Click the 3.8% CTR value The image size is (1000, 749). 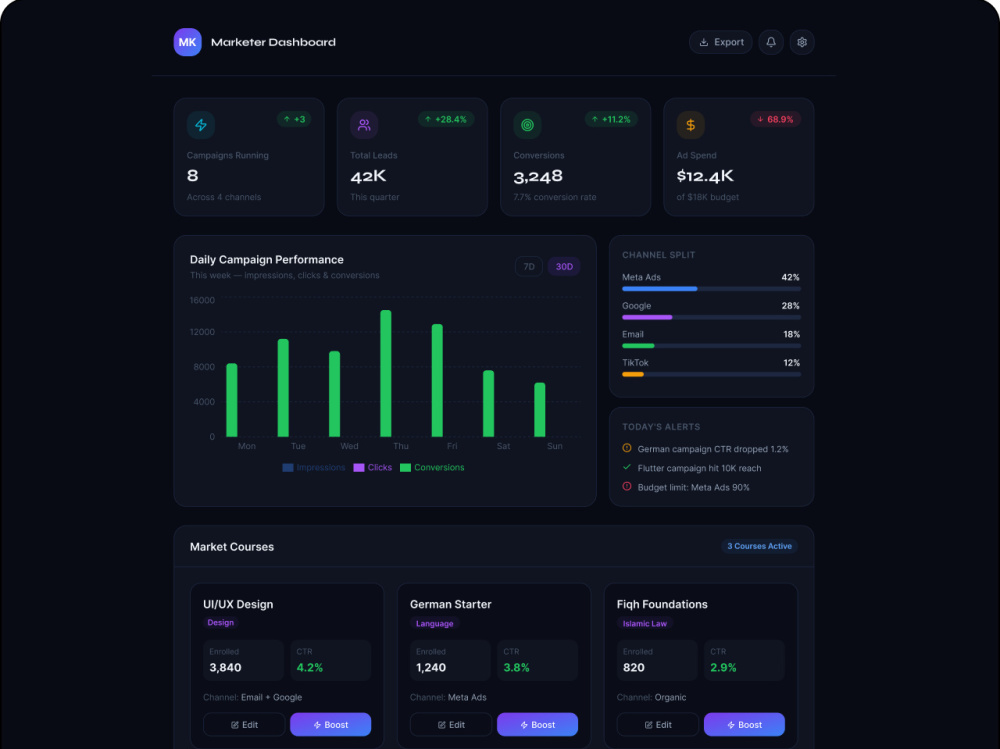pos(517,667)
